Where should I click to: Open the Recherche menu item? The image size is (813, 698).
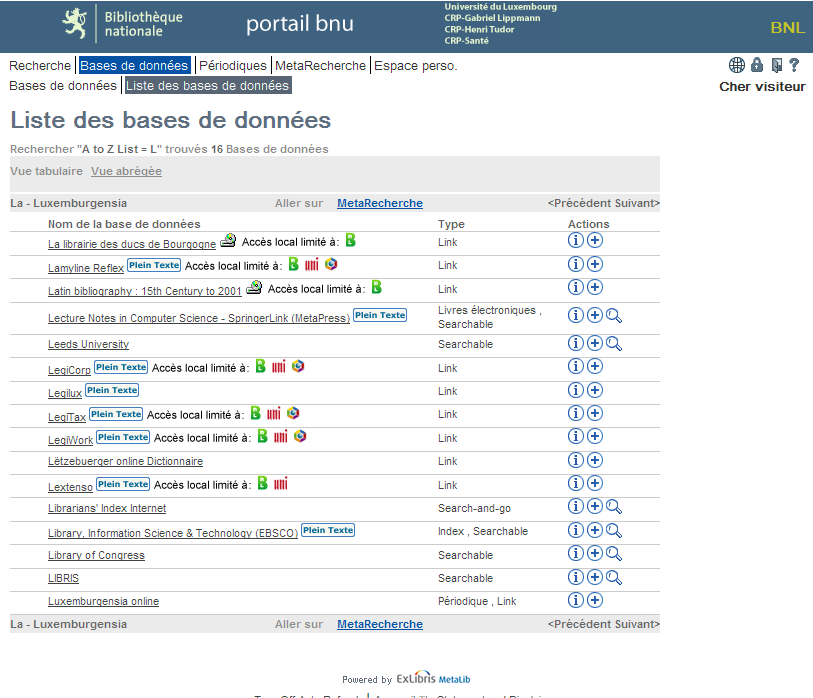pyautogui.click(x=40, y=66)
